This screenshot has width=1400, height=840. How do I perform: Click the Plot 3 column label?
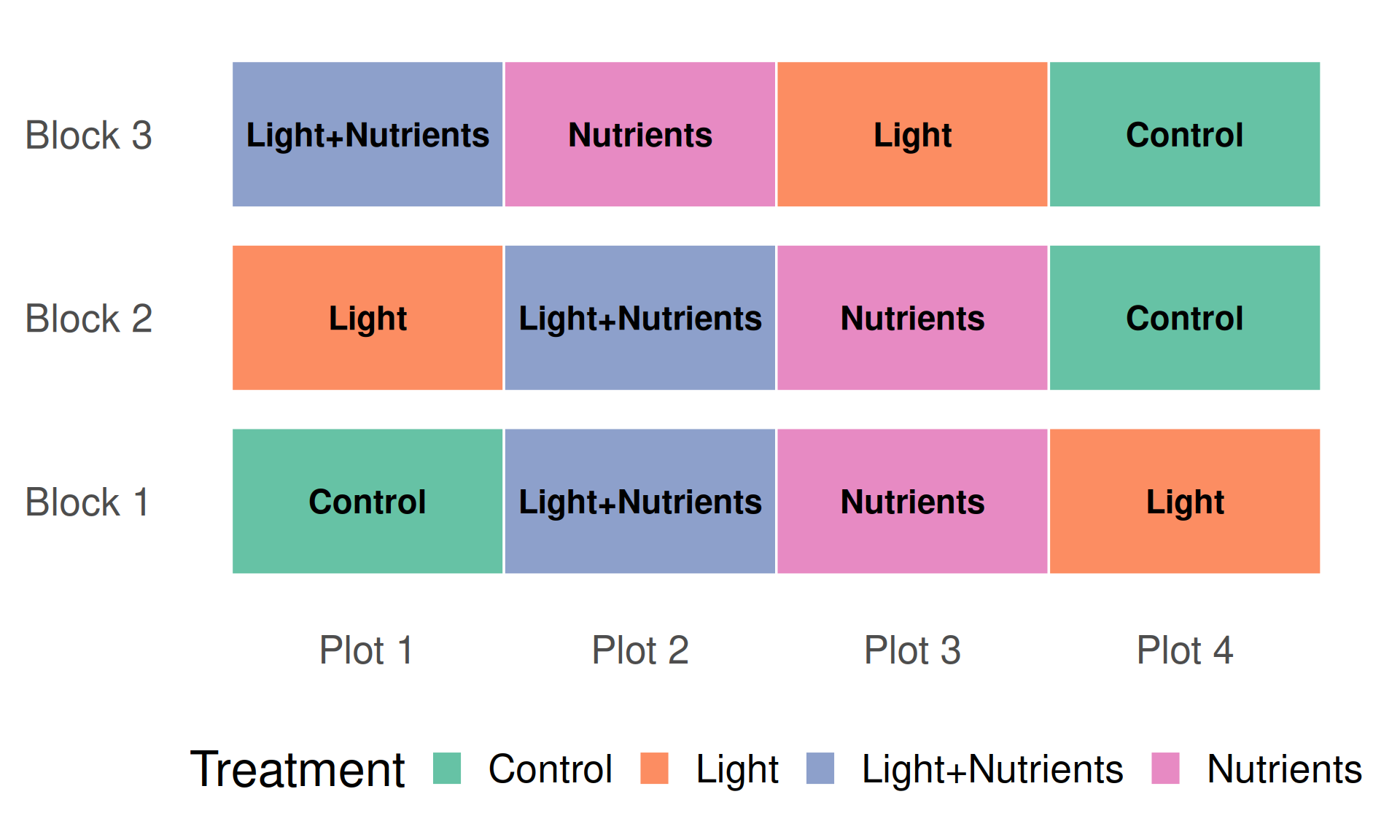coord(912,650)
